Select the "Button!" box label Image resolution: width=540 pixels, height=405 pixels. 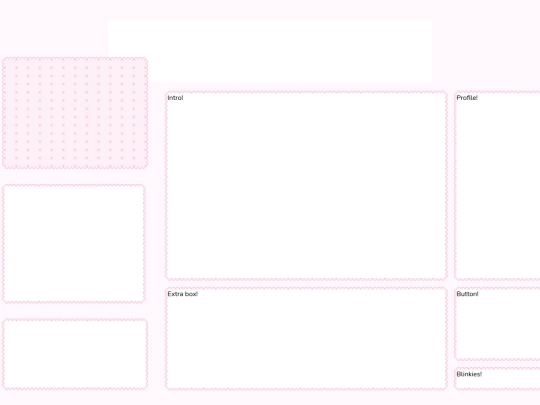click(x=467, y=294)
